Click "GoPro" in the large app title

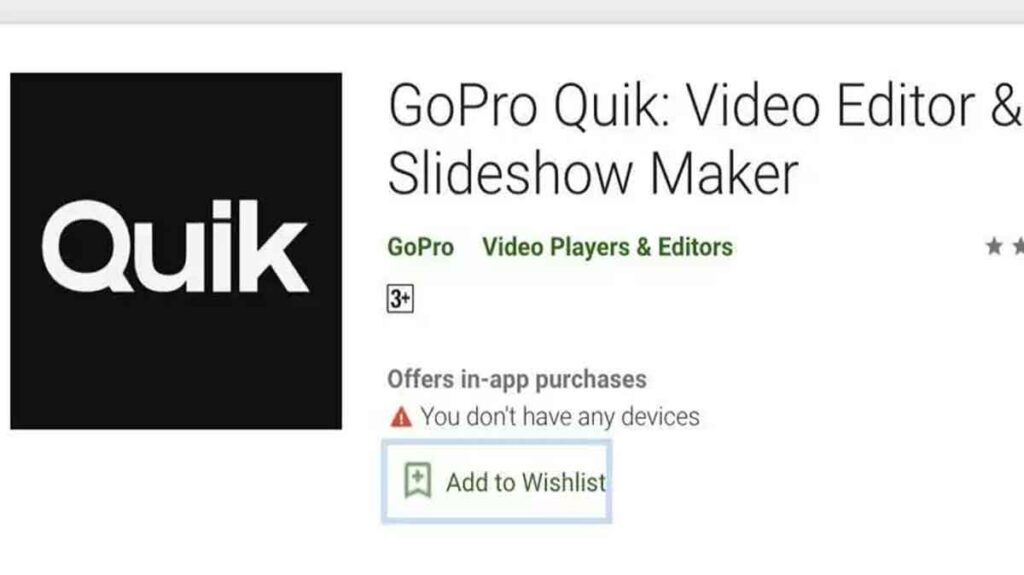(462, 105)
